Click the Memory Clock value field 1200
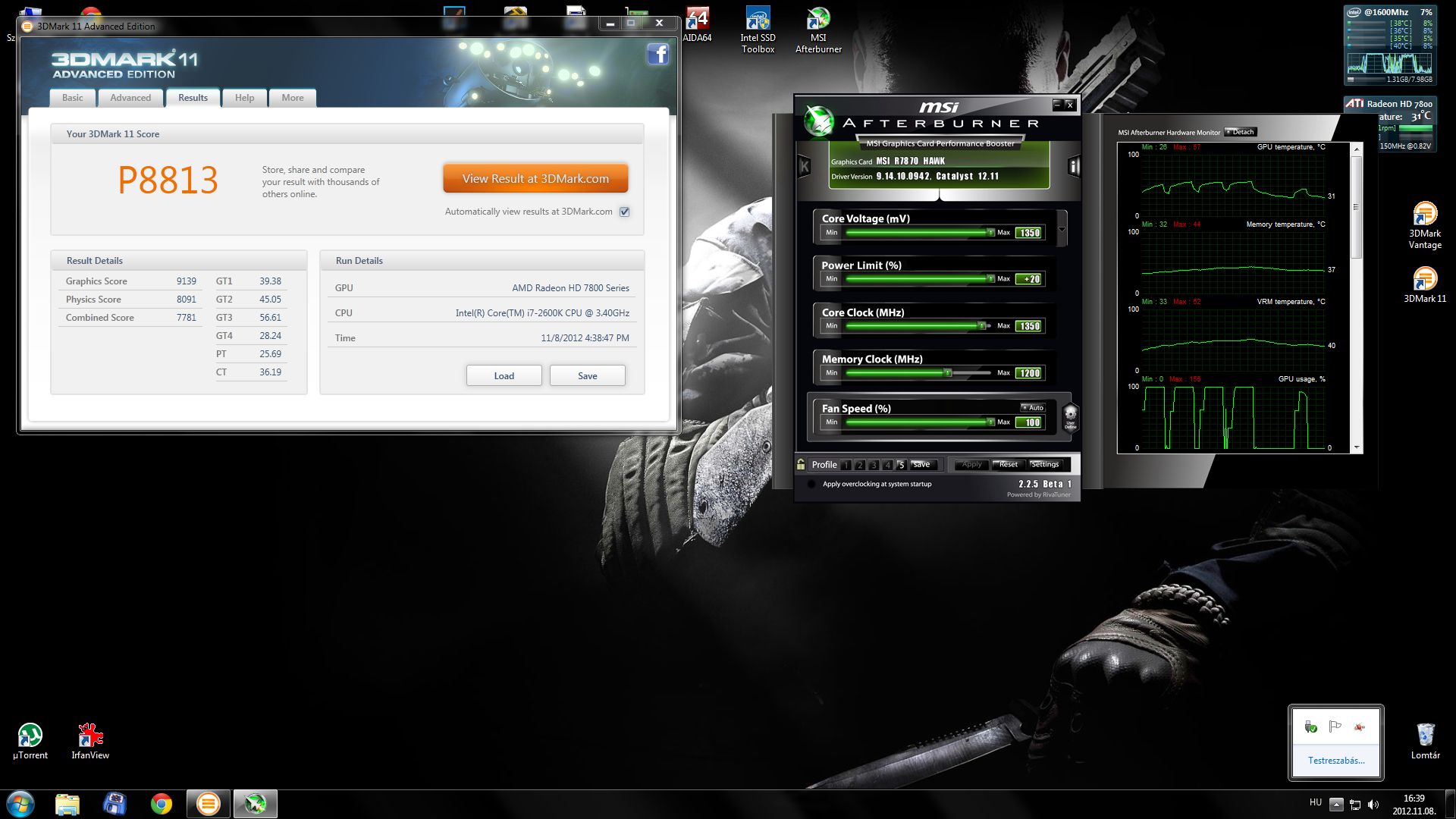 point(1029,373)
